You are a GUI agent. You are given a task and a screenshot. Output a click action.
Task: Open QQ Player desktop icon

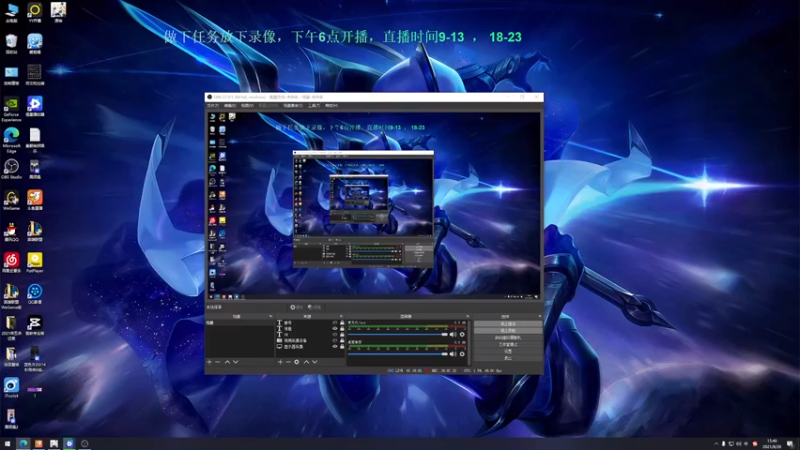point(35,293)
